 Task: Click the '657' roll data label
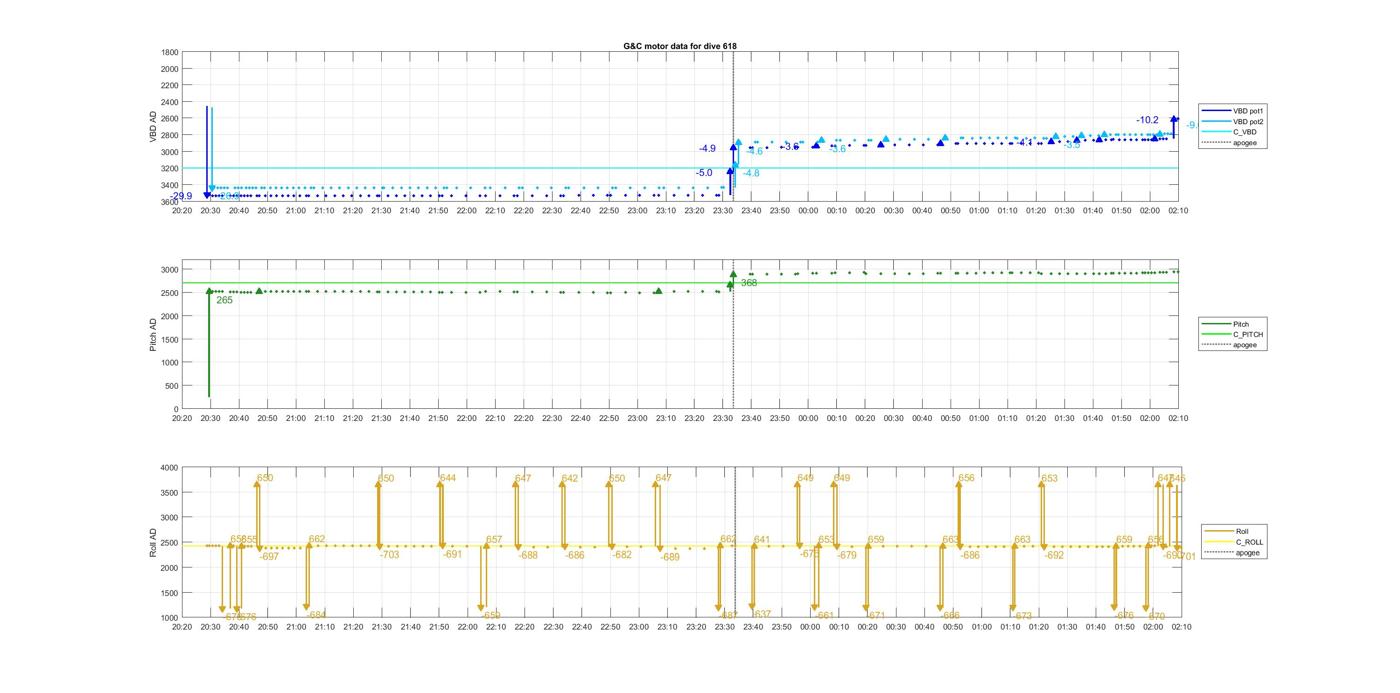494,540
